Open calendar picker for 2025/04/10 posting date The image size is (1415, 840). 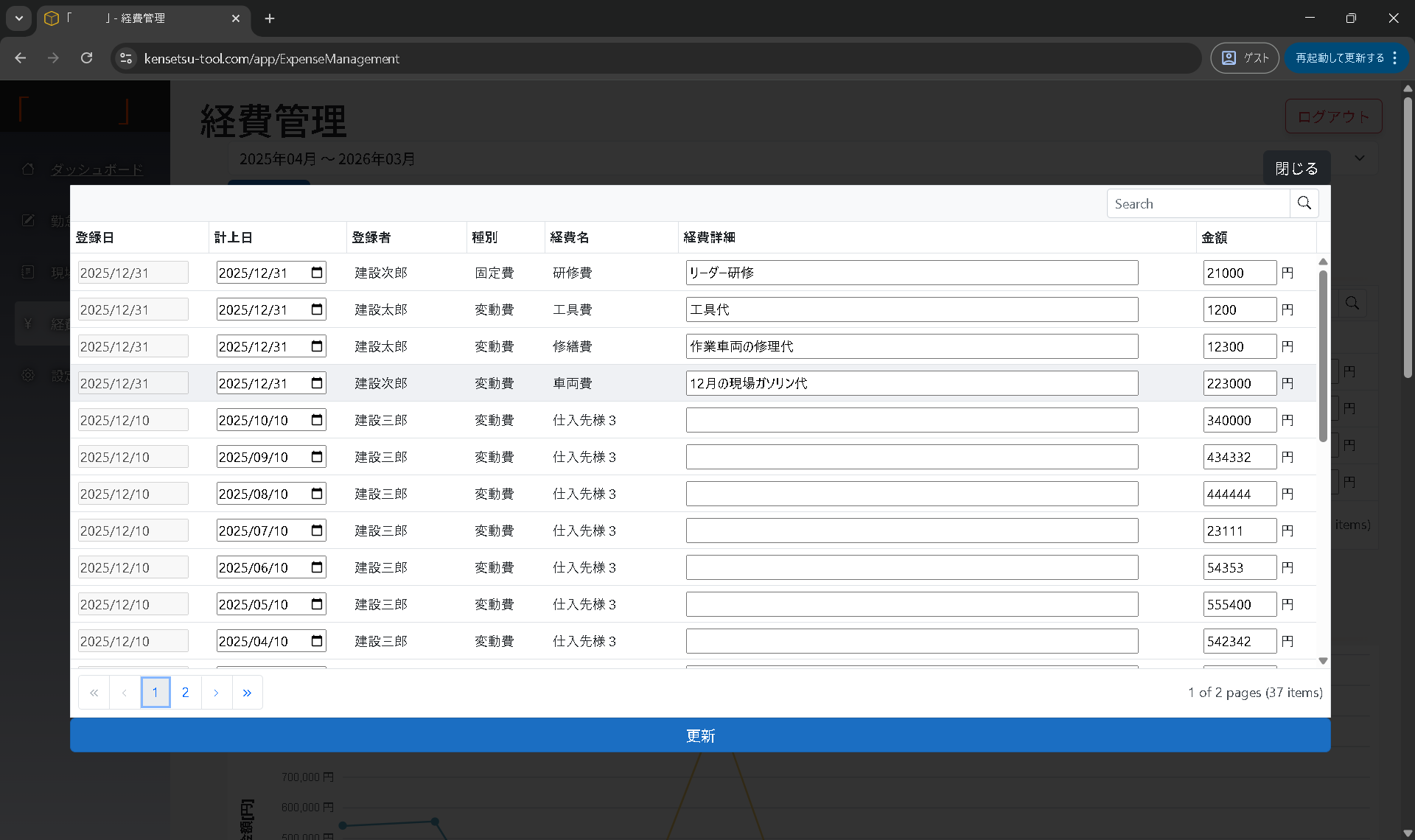pos(317,641)
